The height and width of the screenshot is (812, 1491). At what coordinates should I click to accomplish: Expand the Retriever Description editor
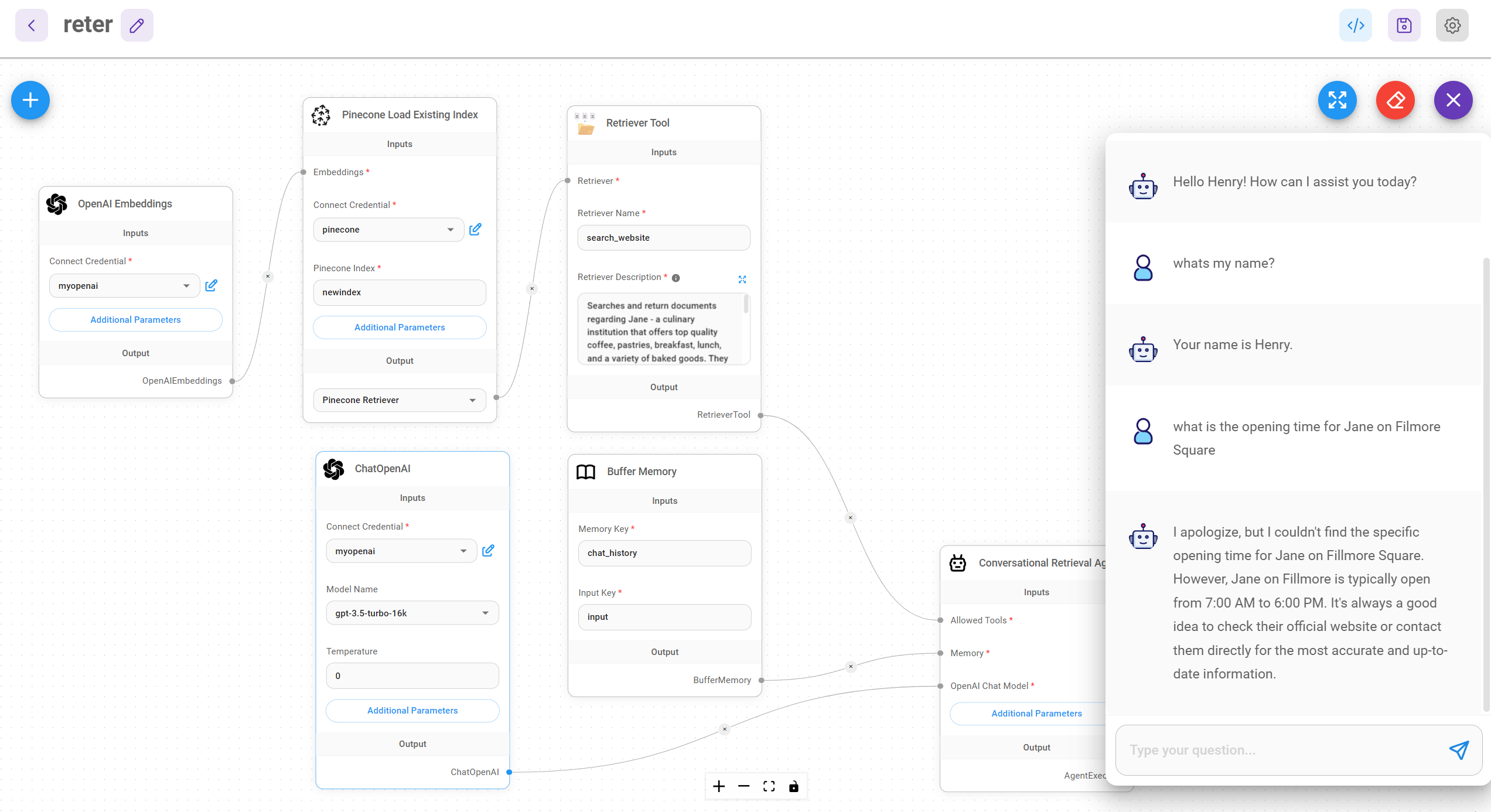(742, 279)
